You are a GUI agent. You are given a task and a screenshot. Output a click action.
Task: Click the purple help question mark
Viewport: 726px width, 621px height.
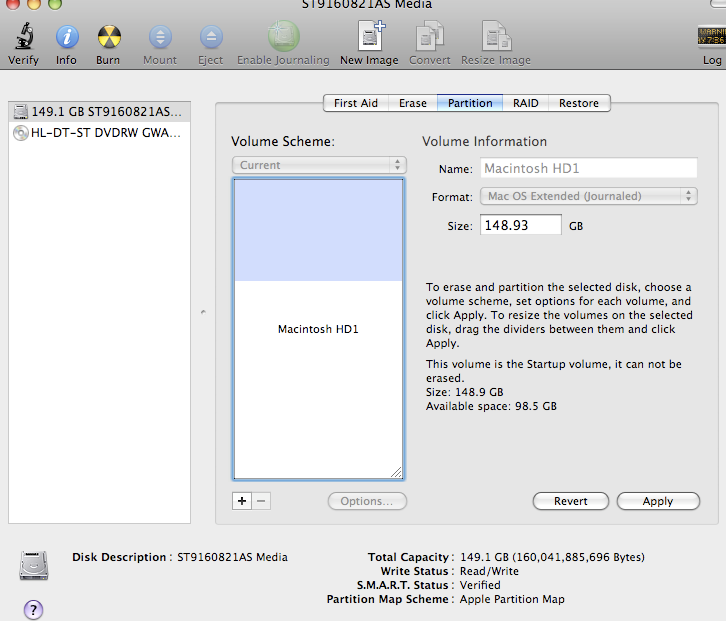coord(33,609)
